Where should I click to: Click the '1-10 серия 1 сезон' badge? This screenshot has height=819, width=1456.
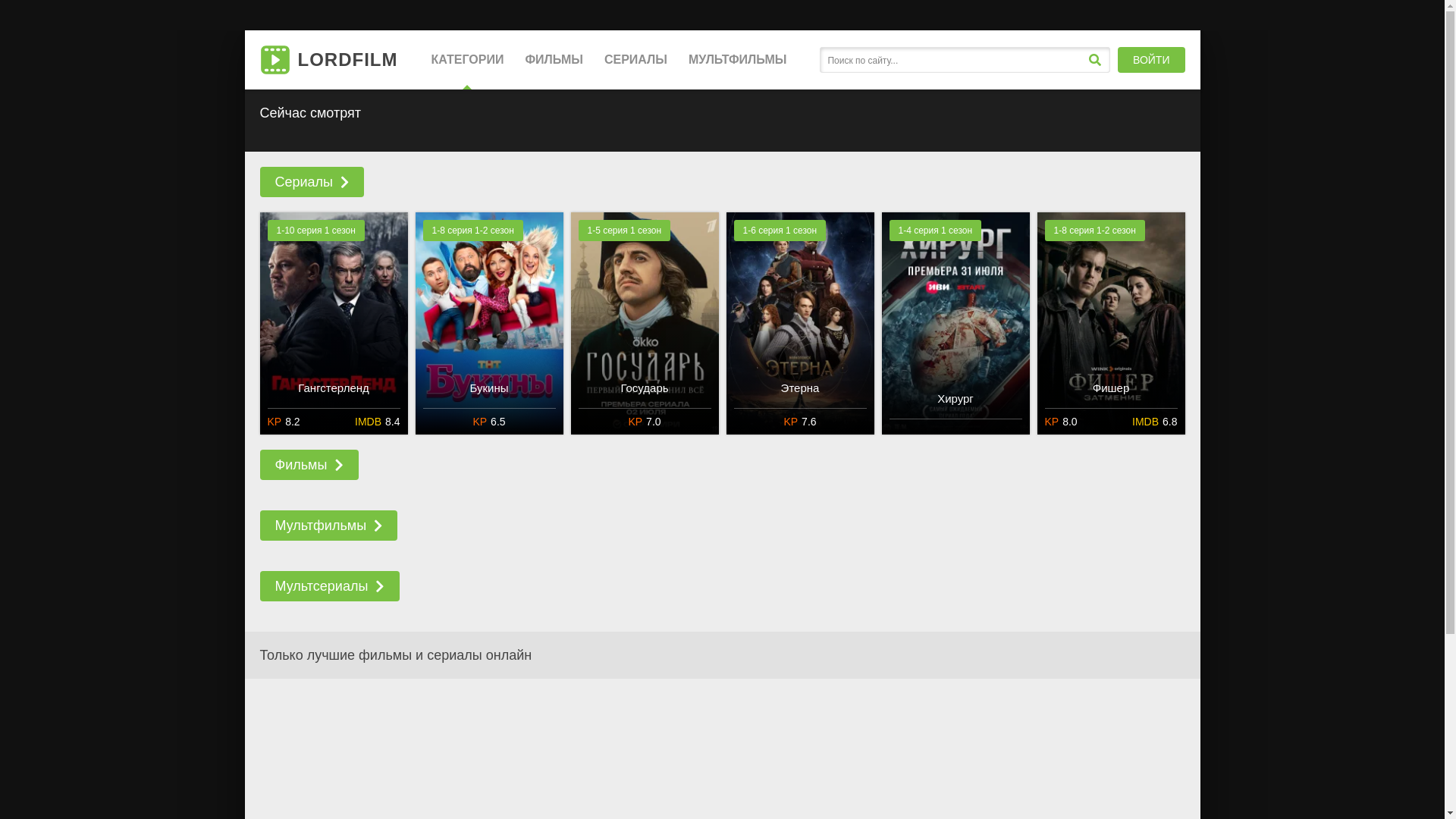coord(316,231)
